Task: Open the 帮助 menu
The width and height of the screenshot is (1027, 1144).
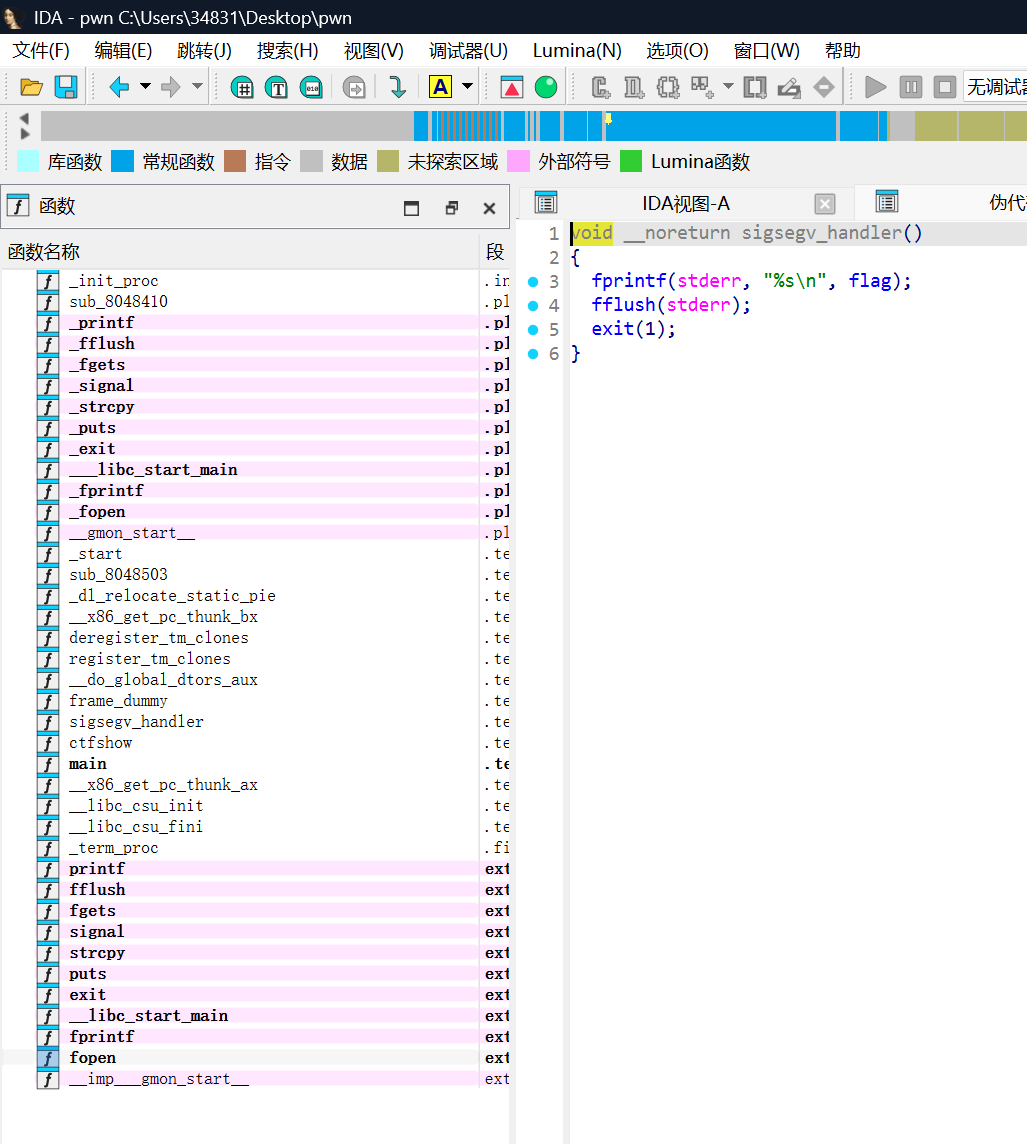Action: (x=842, y=51)
